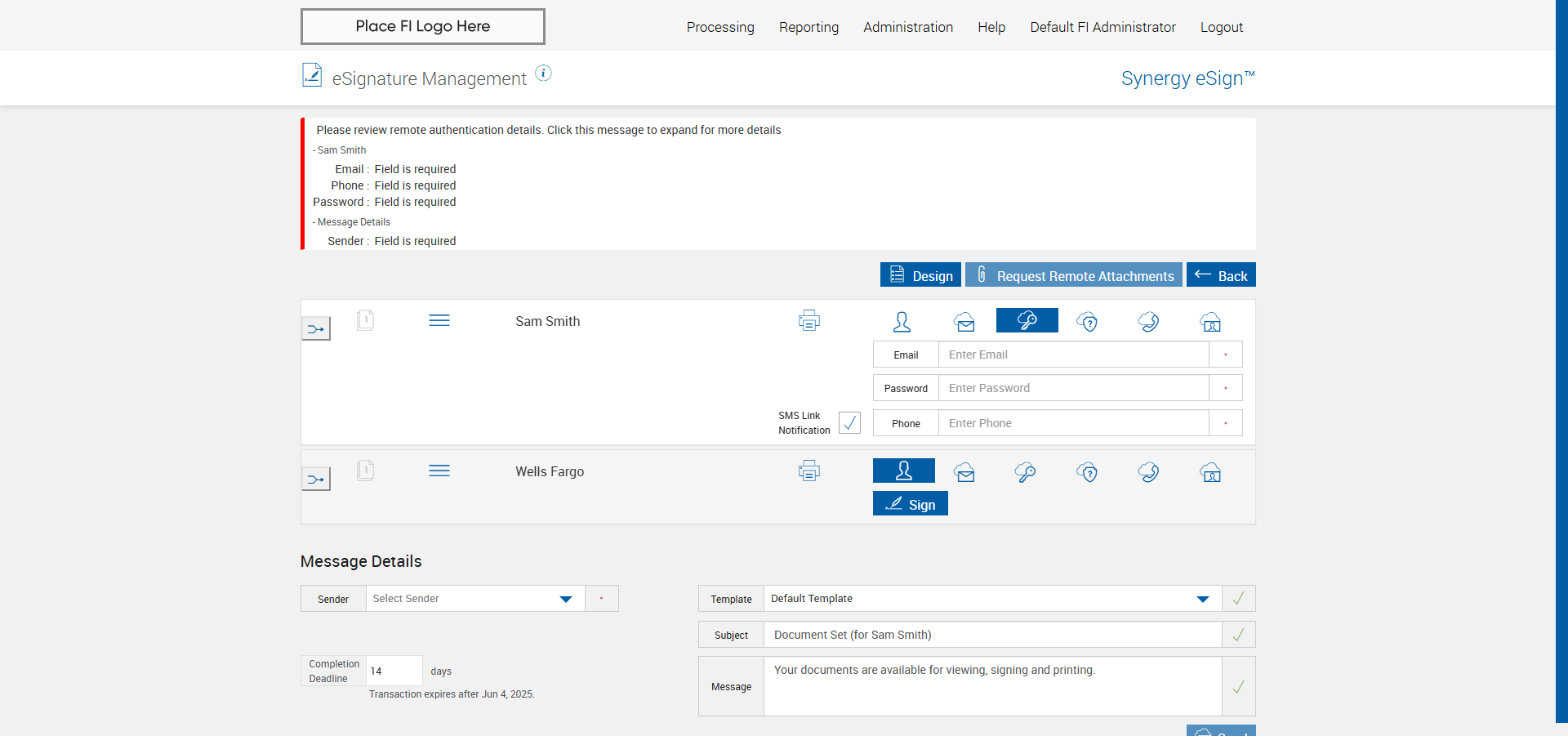The width and height of the screenshot is (1568, 736).
Task: Select email authentication icon for Sam Smith
Action: coord(964,322)
